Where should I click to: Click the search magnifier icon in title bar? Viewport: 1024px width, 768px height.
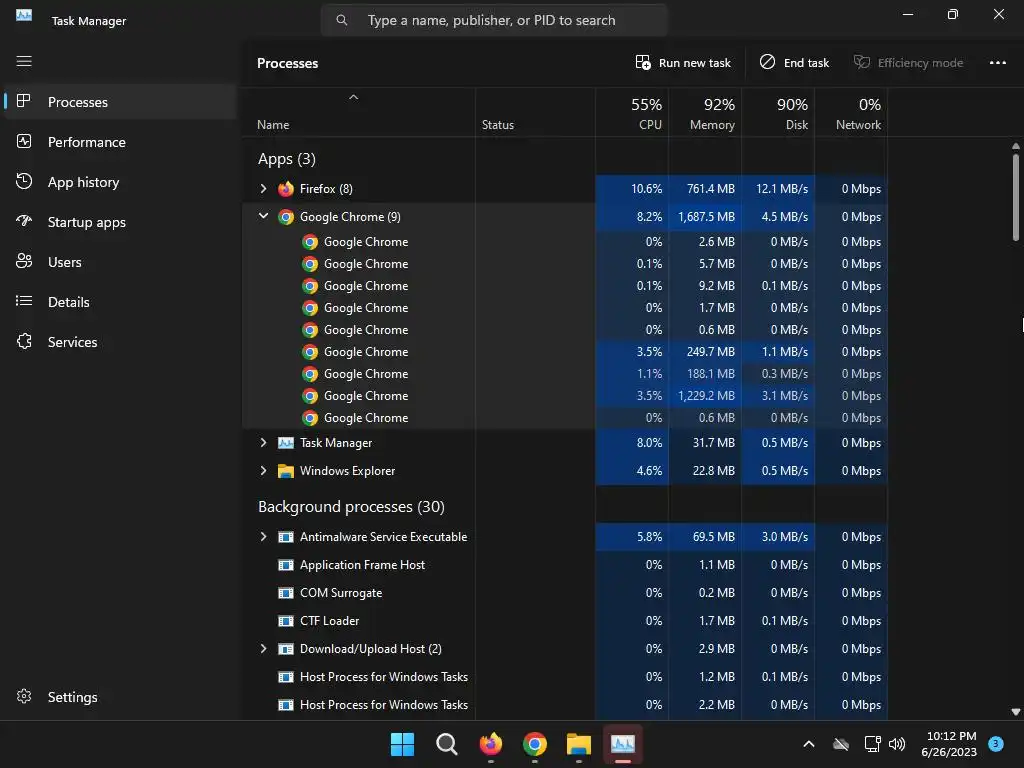(x=342, y=20)
